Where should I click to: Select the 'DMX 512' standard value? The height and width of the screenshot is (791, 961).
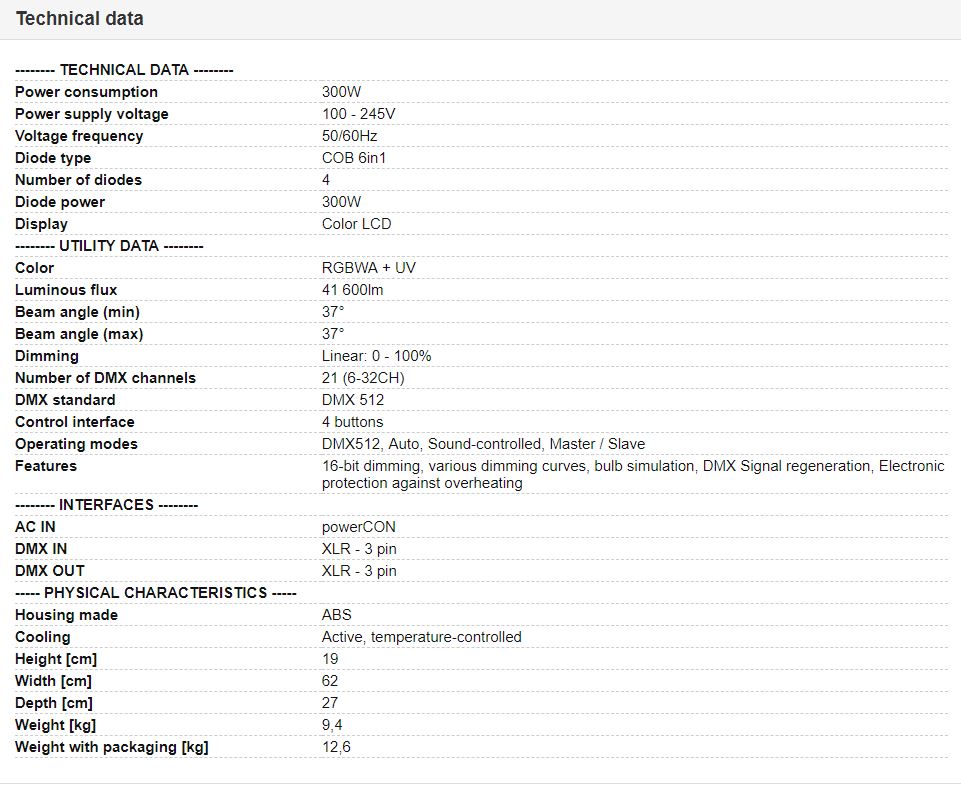[x=352, y=400]
